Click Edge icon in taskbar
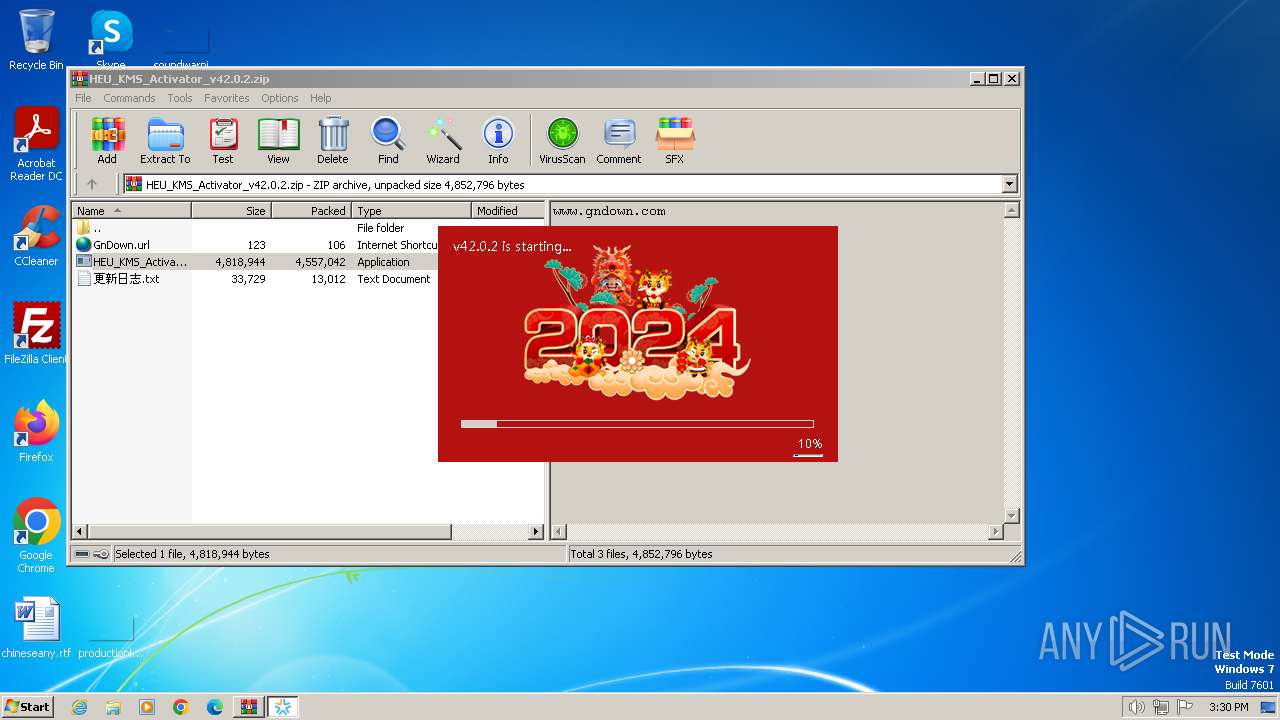1280x720 pixels. click(x=215, y=707)
